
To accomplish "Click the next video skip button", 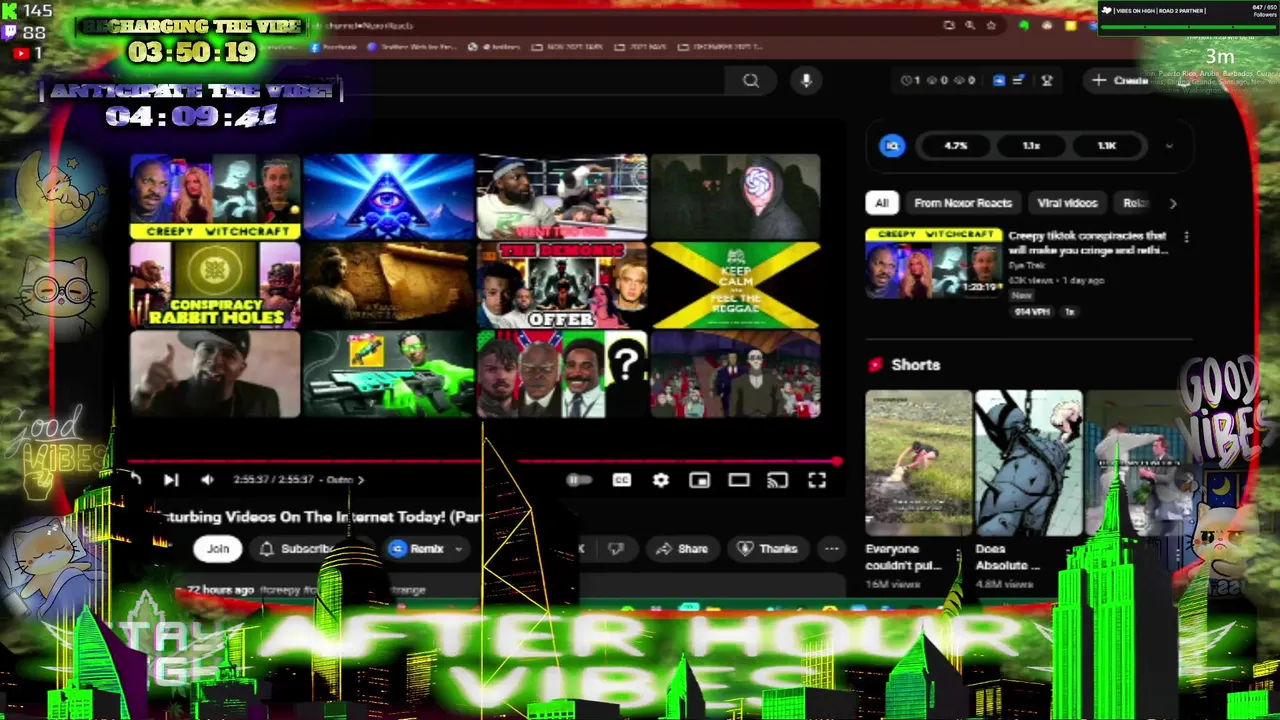I will click(x=171, y=480).
